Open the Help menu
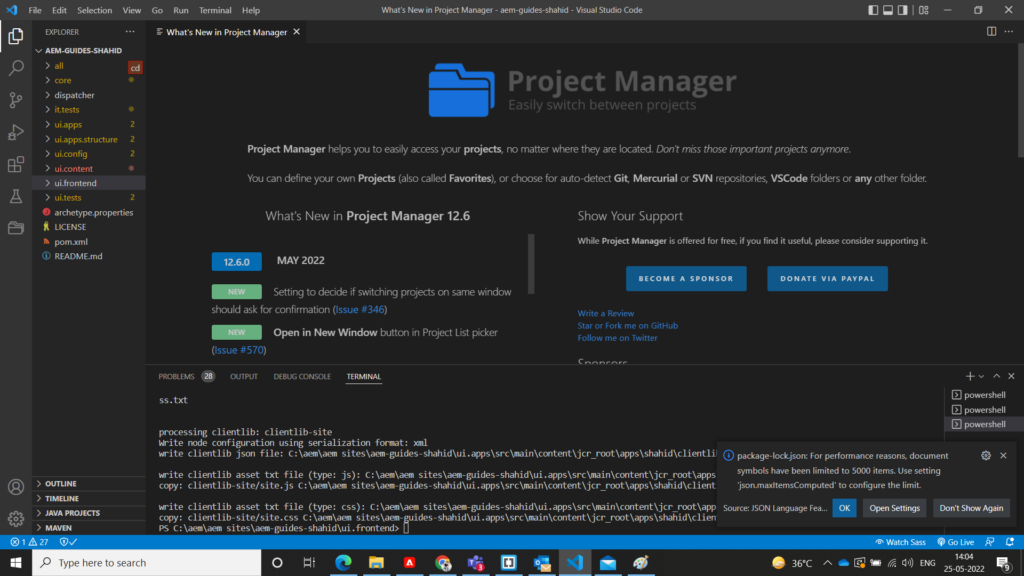Viewport: 1024px width, 576px height. click(251, 10)
